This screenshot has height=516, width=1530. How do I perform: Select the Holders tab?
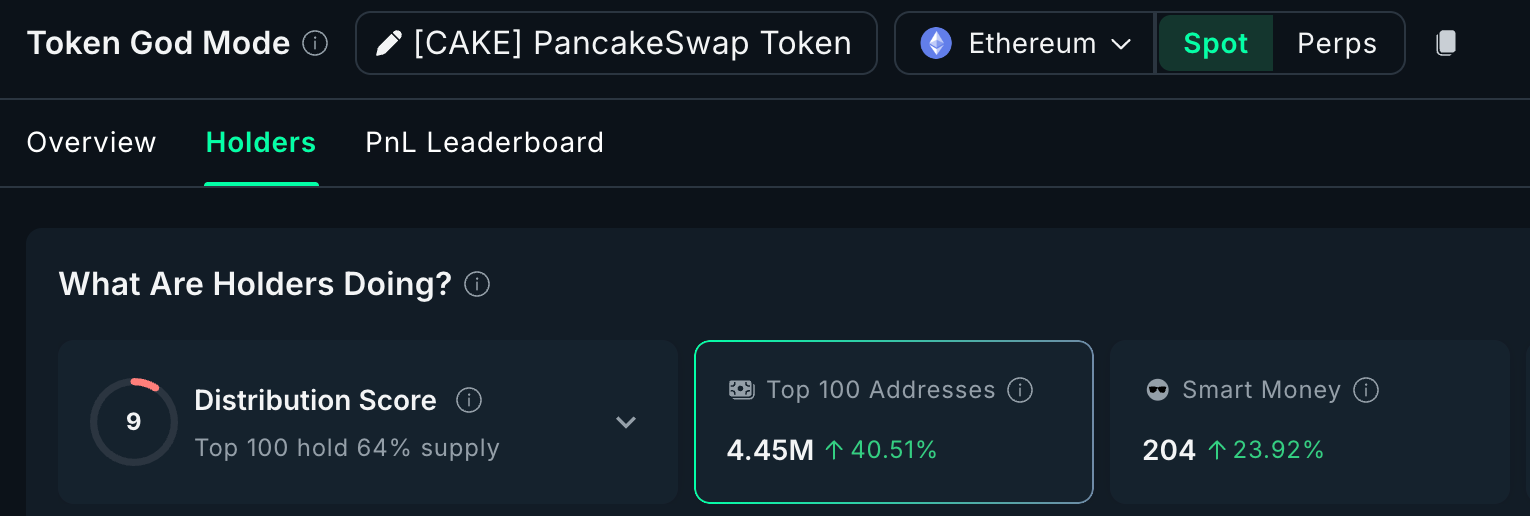pos(261,143)
